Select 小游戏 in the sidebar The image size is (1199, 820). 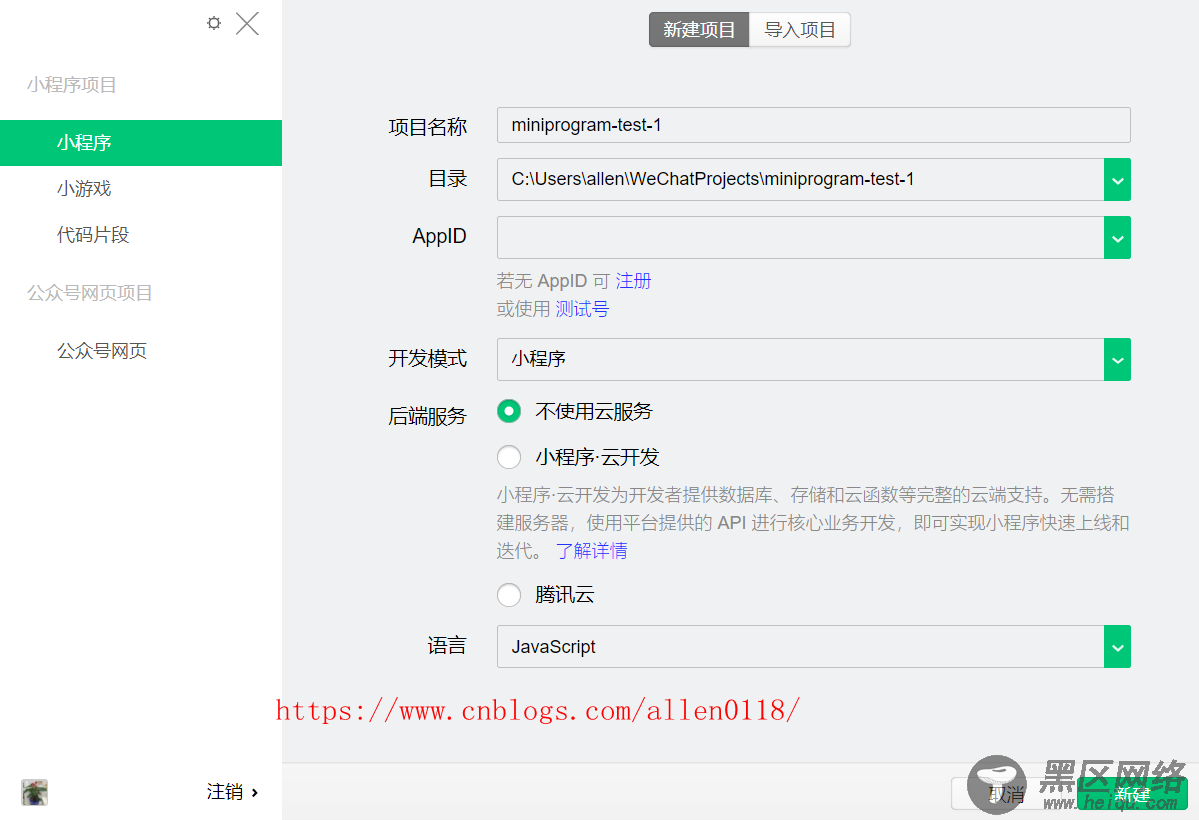click(x=84, y=189)
